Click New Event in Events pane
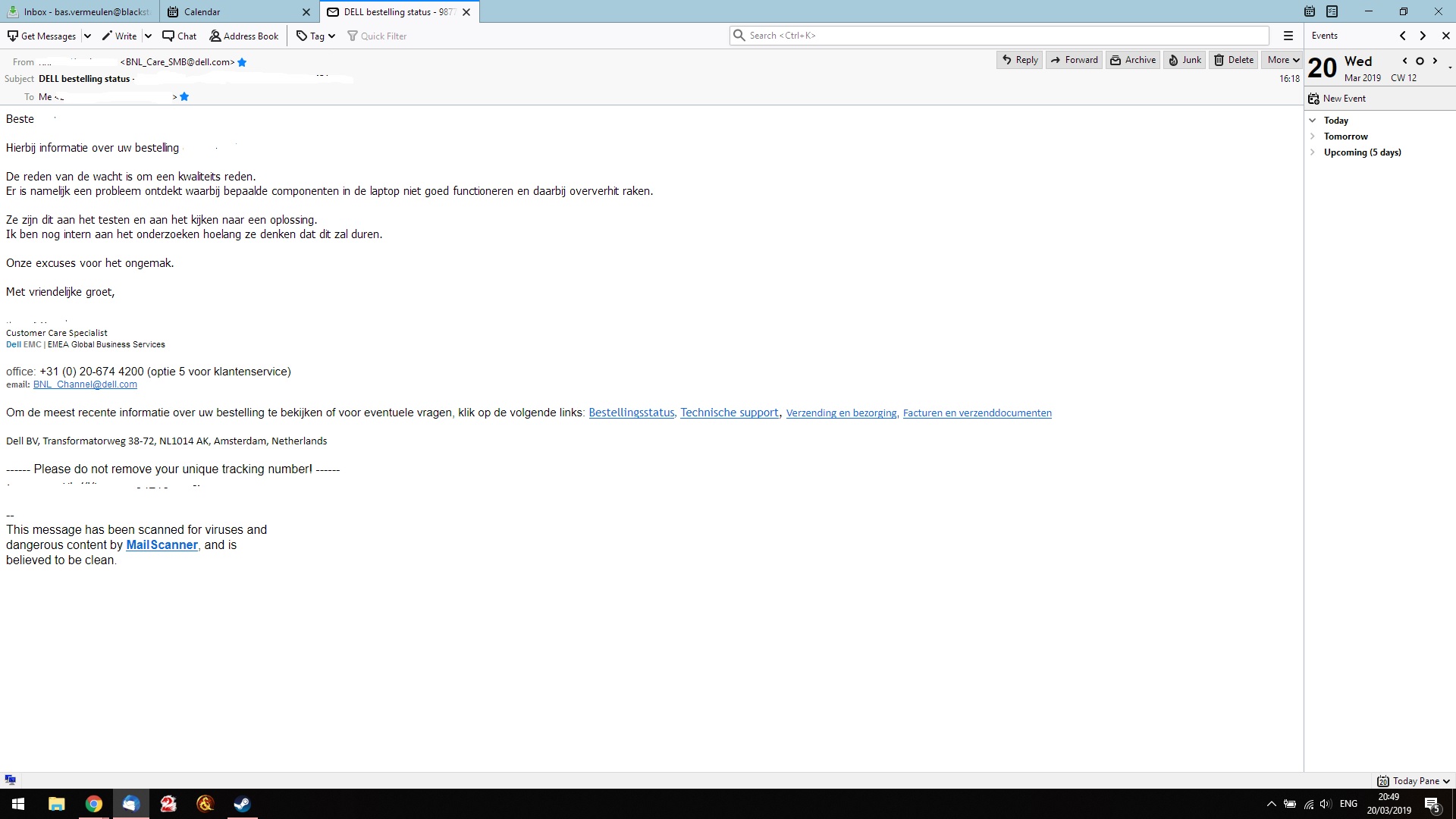This screenshot has width=1456, height=819. point(1337,99)
